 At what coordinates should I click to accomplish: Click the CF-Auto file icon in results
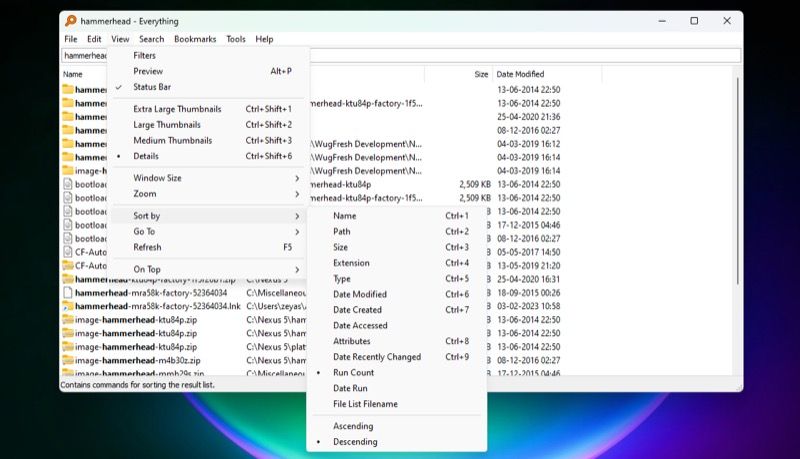point(67,252)
